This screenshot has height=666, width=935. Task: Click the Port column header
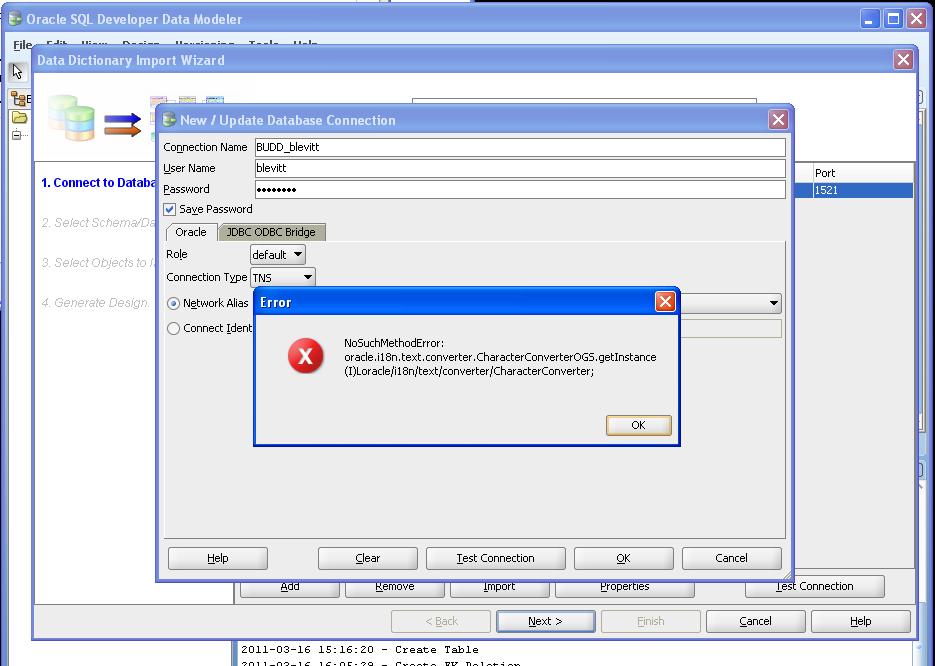pyautogui.click(x=863, y=173)
